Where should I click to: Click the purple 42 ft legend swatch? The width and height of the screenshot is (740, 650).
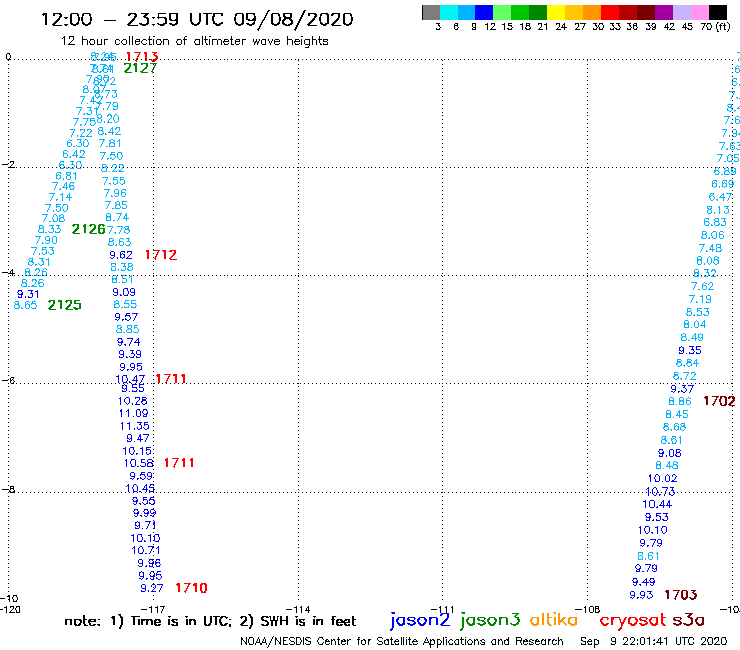pos(664,12)
